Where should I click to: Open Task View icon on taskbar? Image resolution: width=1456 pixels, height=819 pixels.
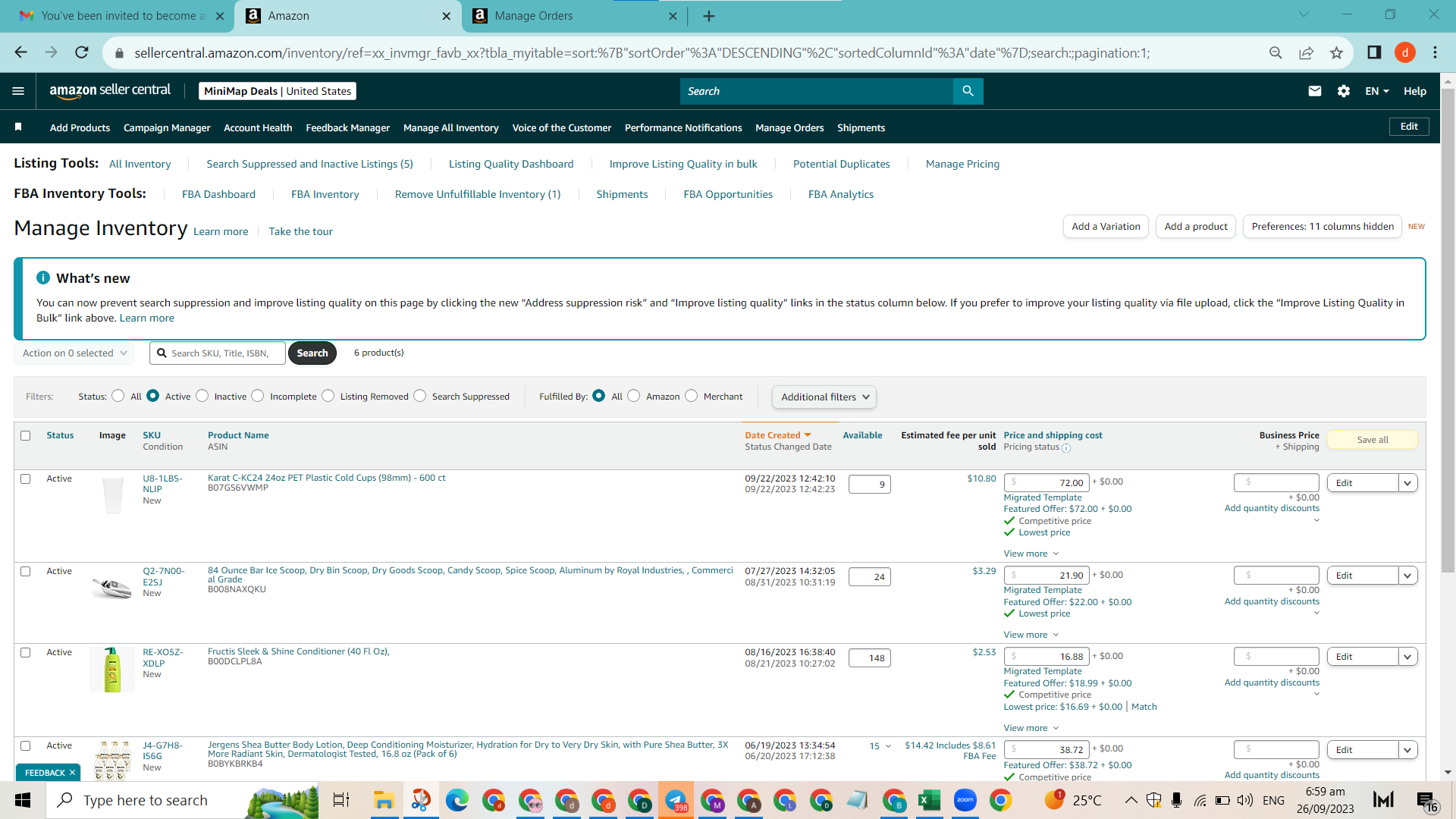[341, 800]
